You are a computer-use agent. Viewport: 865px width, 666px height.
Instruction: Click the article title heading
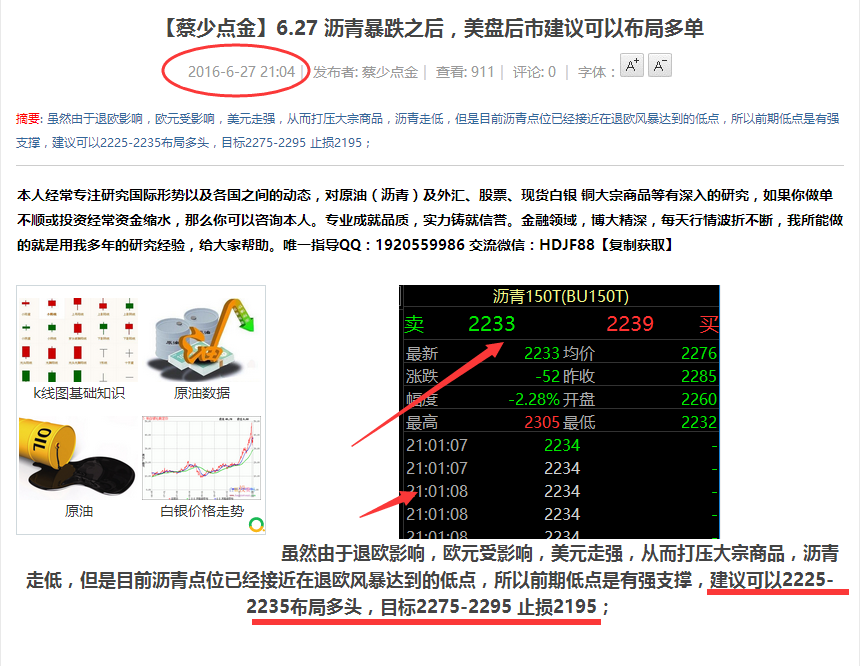point(431,27)
